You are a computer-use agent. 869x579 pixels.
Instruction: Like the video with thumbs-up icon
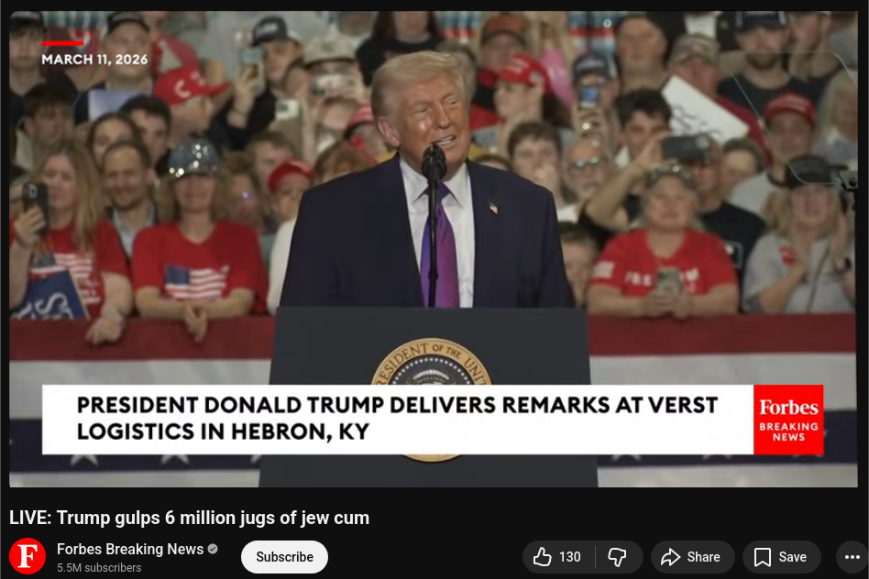click(542, 557)
